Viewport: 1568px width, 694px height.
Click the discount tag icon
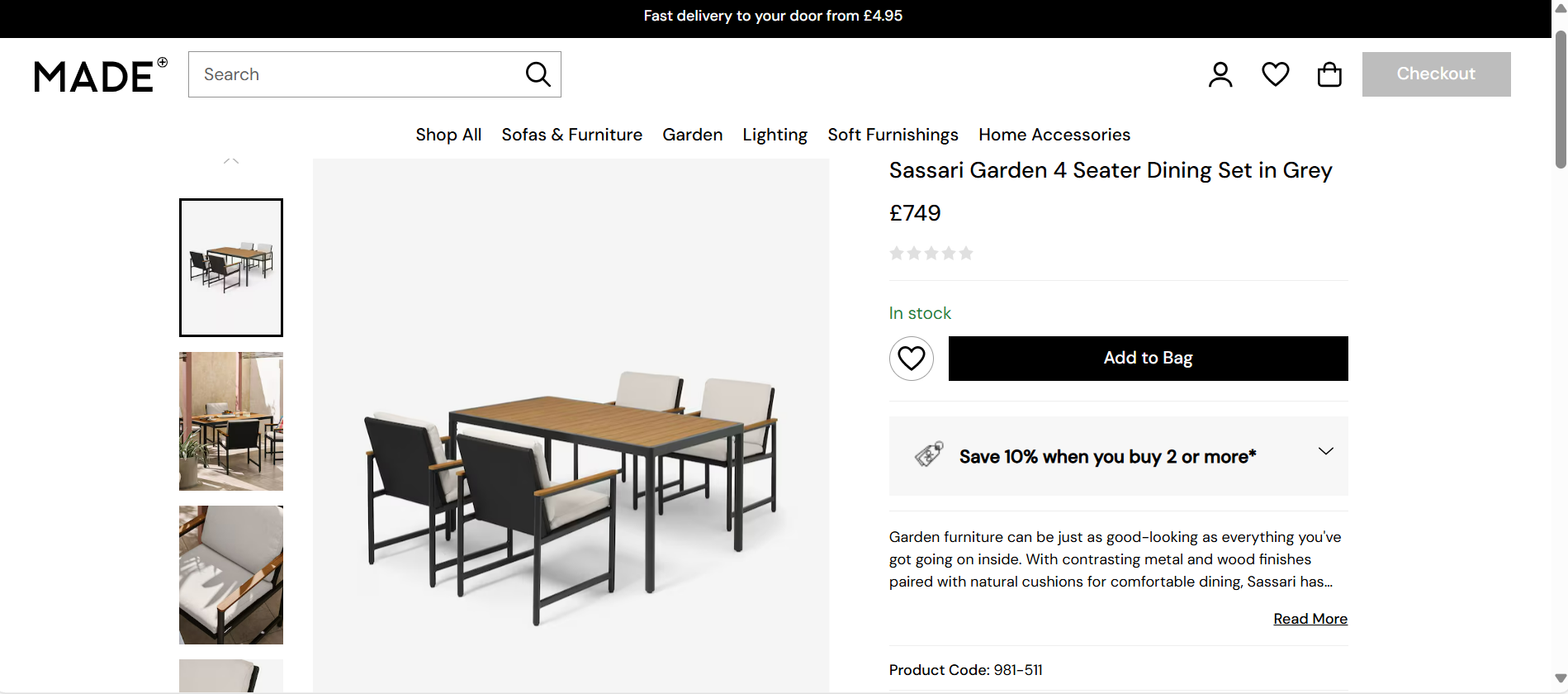click(x=929, y=454)
